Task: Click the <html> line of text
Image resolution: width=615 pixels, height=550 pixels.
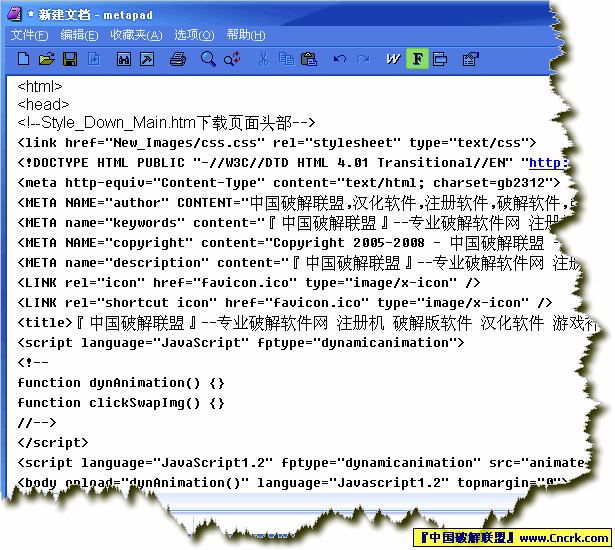Action: (40, 87)
